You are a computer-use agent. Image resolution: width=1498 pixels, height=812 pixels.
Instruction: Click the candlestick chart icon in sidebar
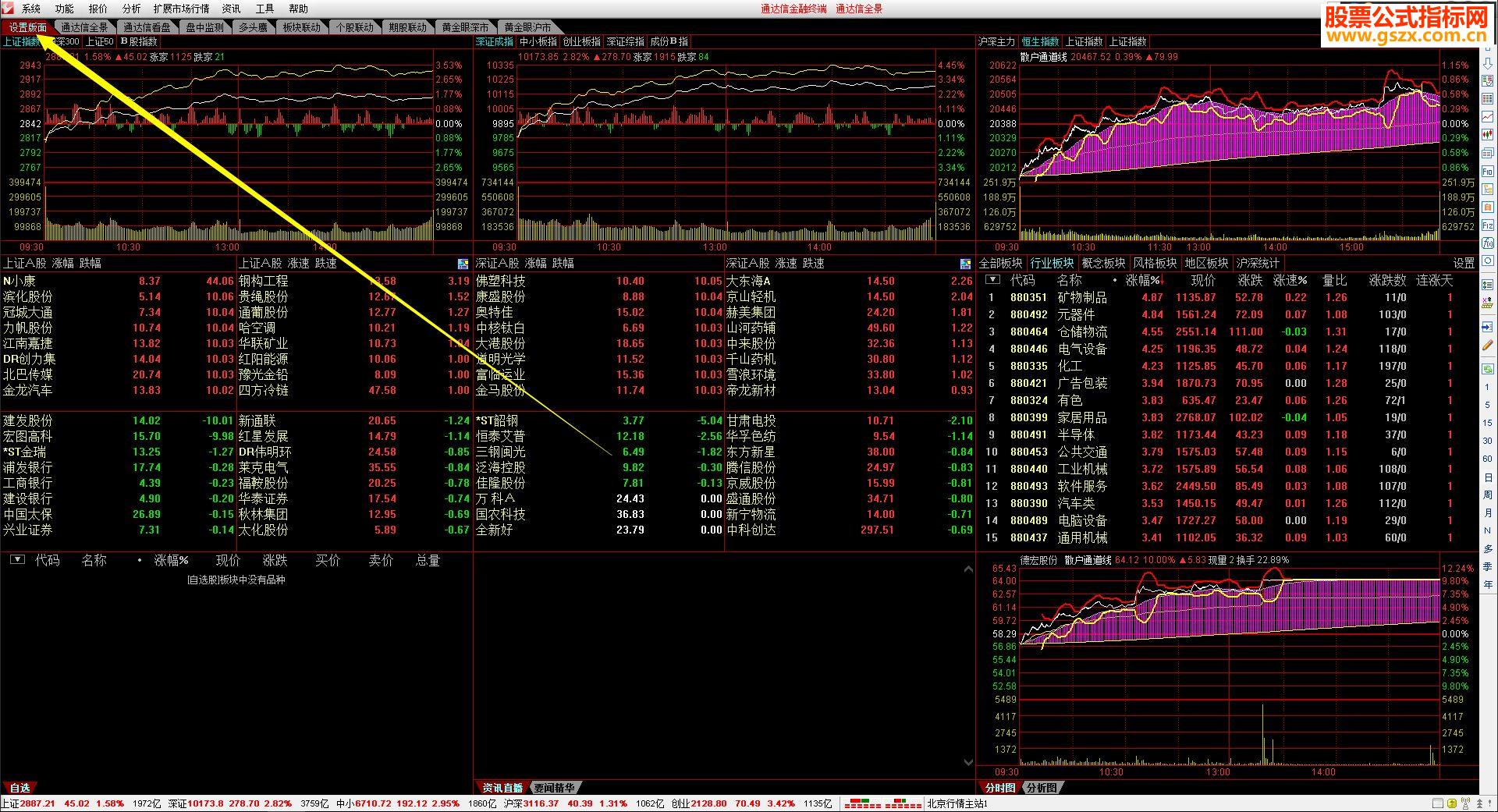point(1487,134)
